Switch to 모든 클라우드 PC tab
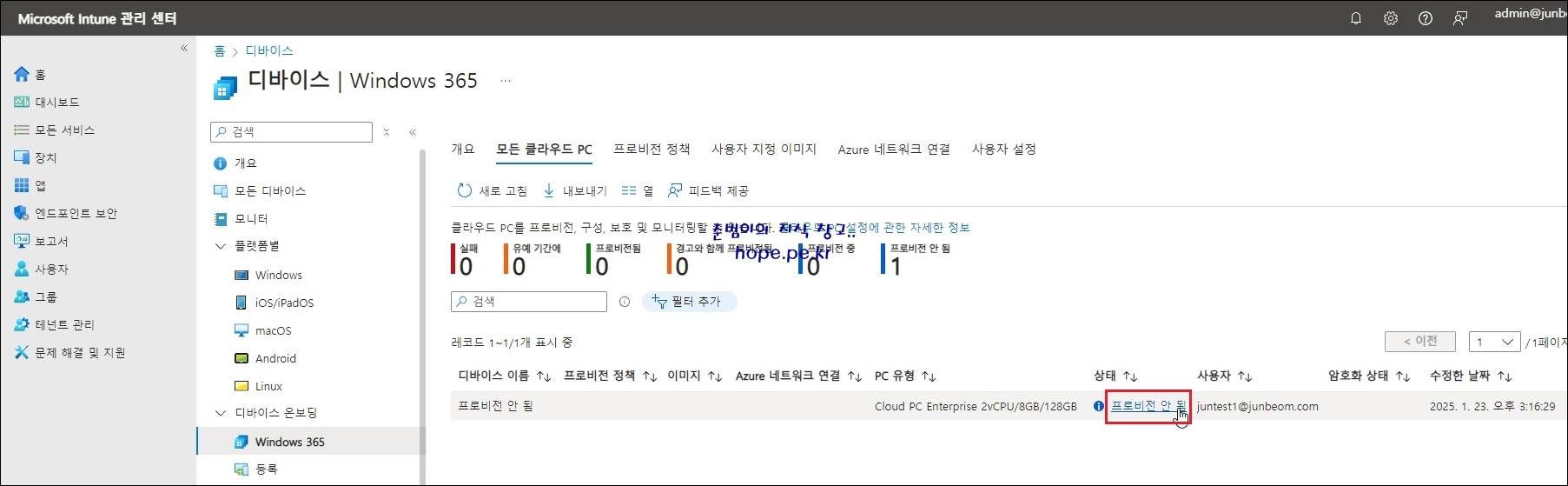 point(544,150)
